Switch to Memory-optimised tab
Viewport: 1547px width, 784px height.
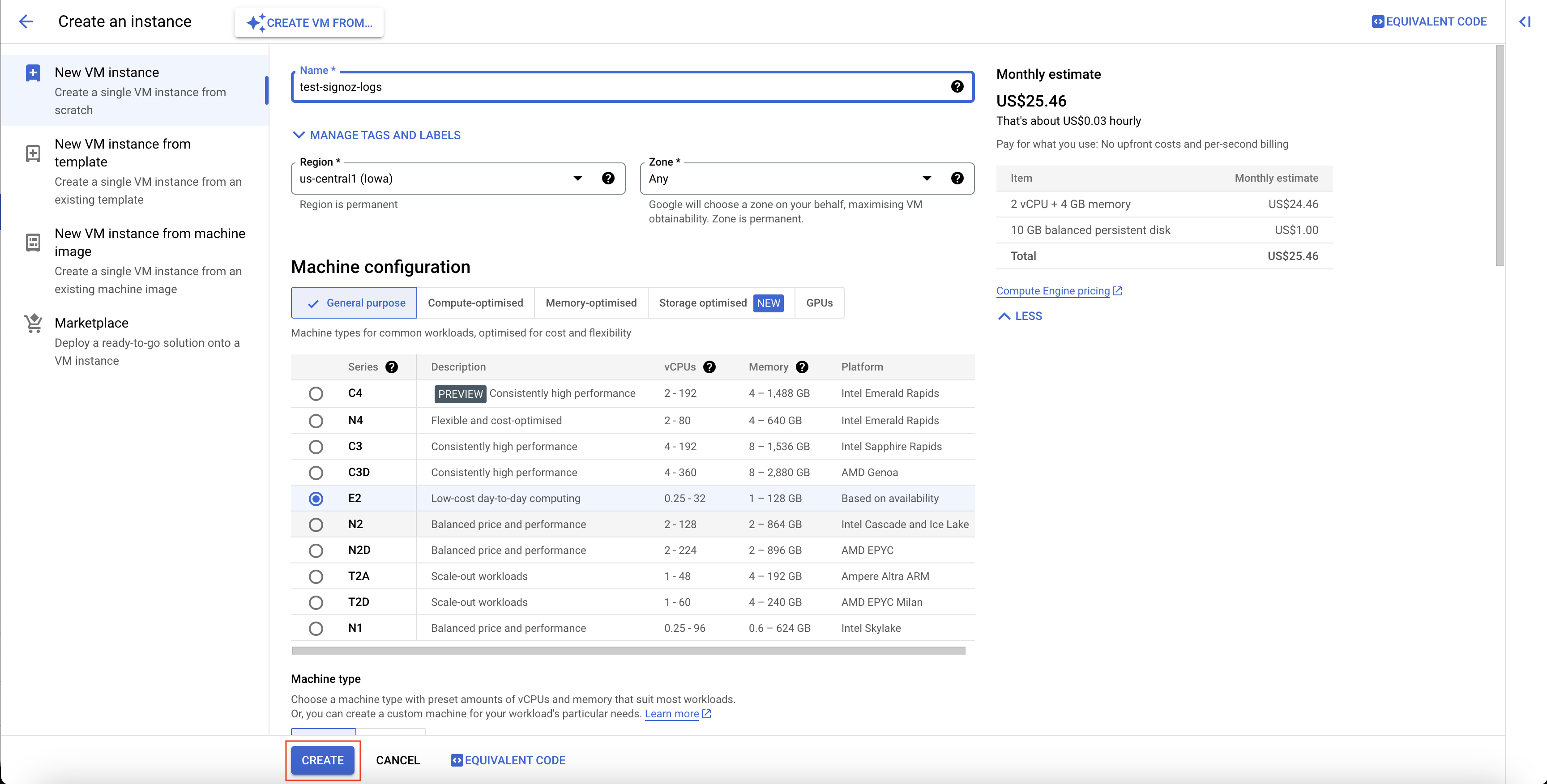pos(591,303)
